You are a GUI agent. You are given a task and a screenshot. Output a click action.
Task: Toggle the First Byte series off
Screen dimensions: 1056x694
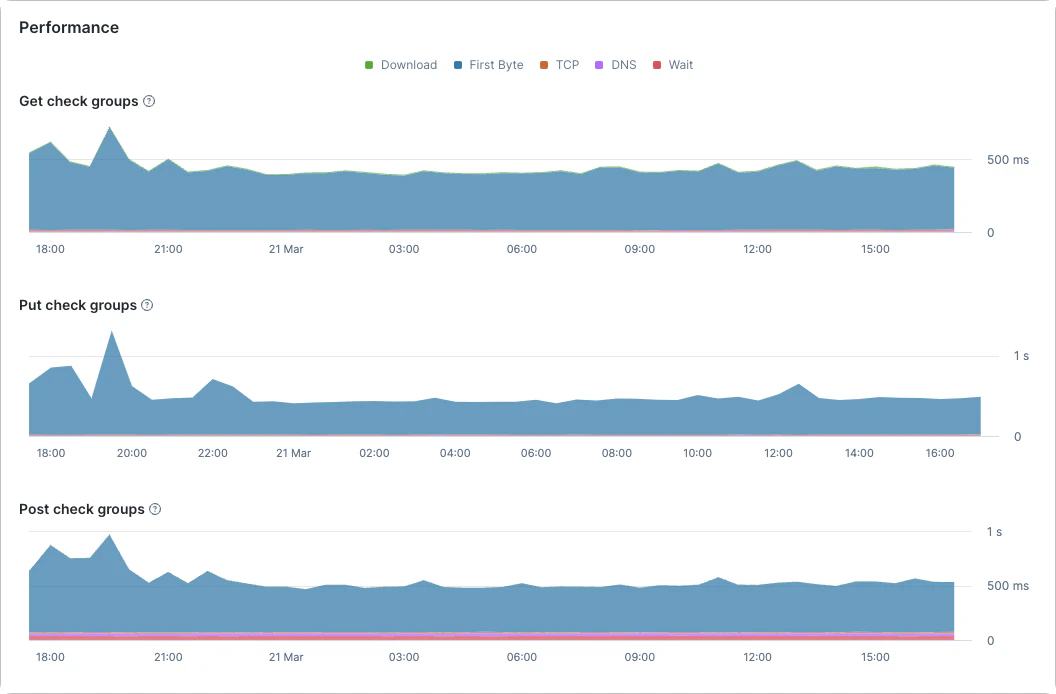488,64
